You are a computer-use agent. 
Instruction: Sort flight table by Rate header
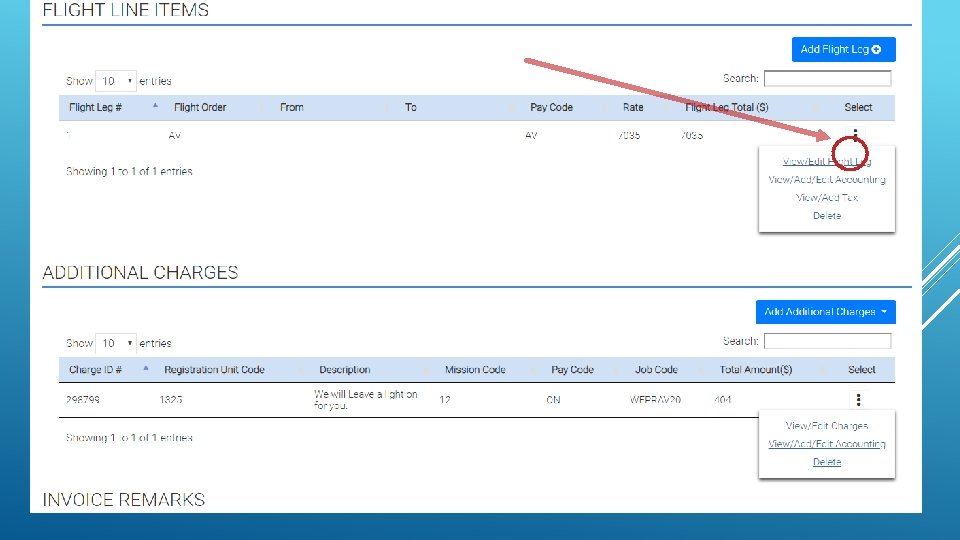pos(633,107)
